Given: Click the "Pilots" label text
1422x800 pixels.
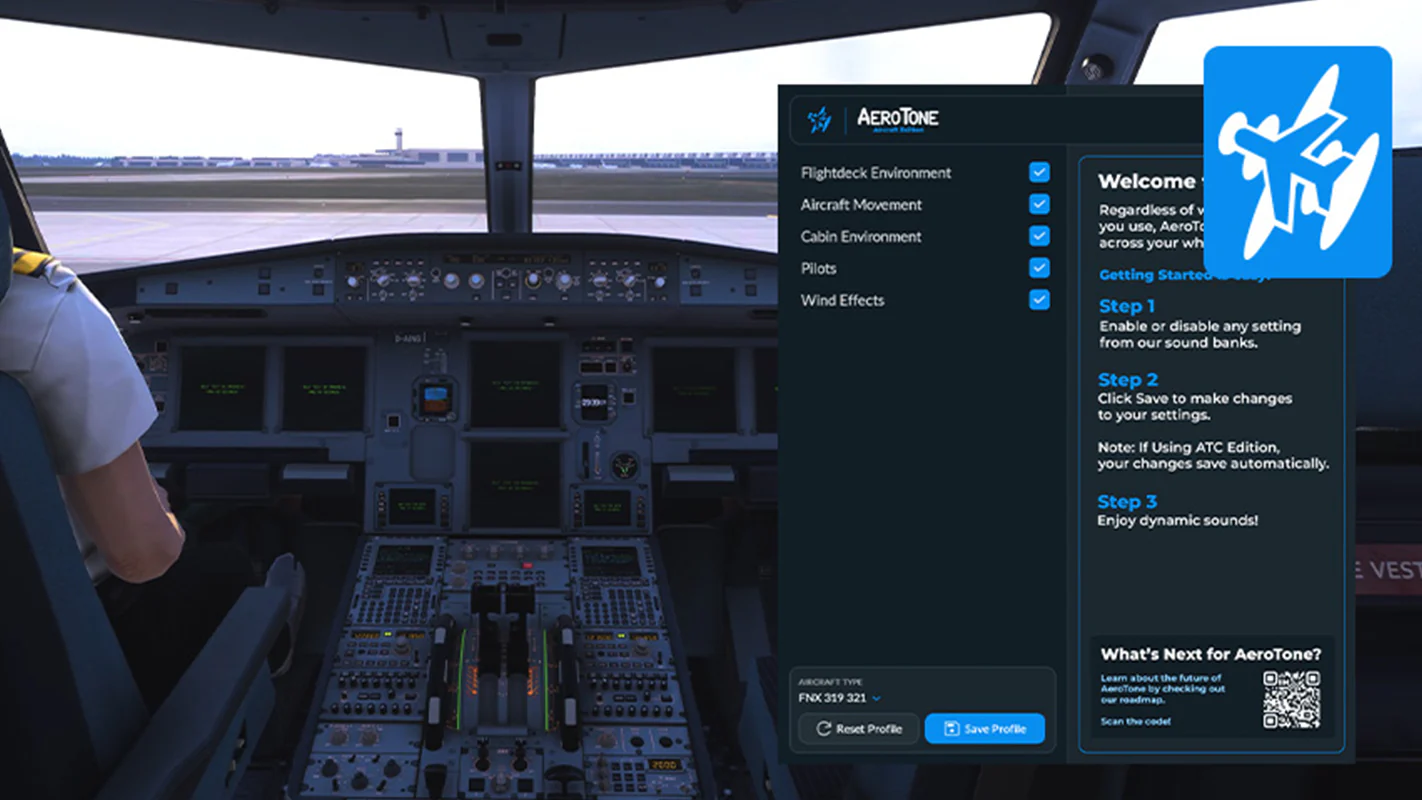Looking at the screenshot, I should pyautogui.click(x=818, y=269).
